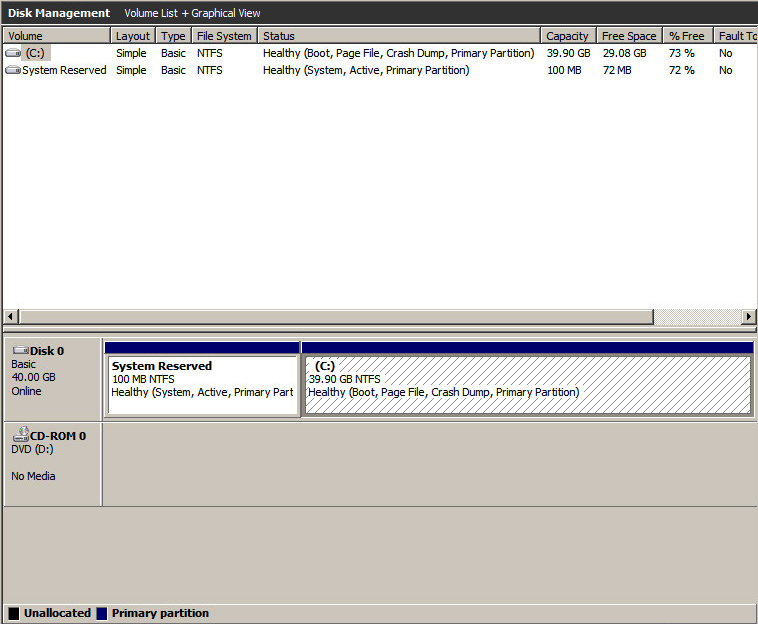758x624 pixels.
Task: Click the No Media text
Action: click(x=33, y=476)
